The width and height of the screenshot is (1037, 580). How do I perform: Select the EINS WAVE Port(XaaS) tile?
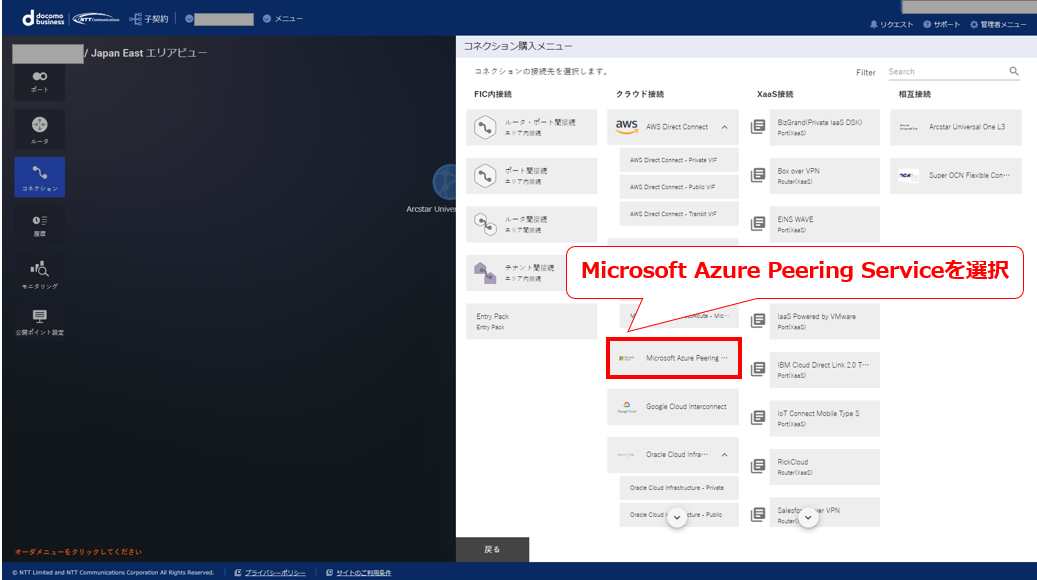click(x=825, y=224)
